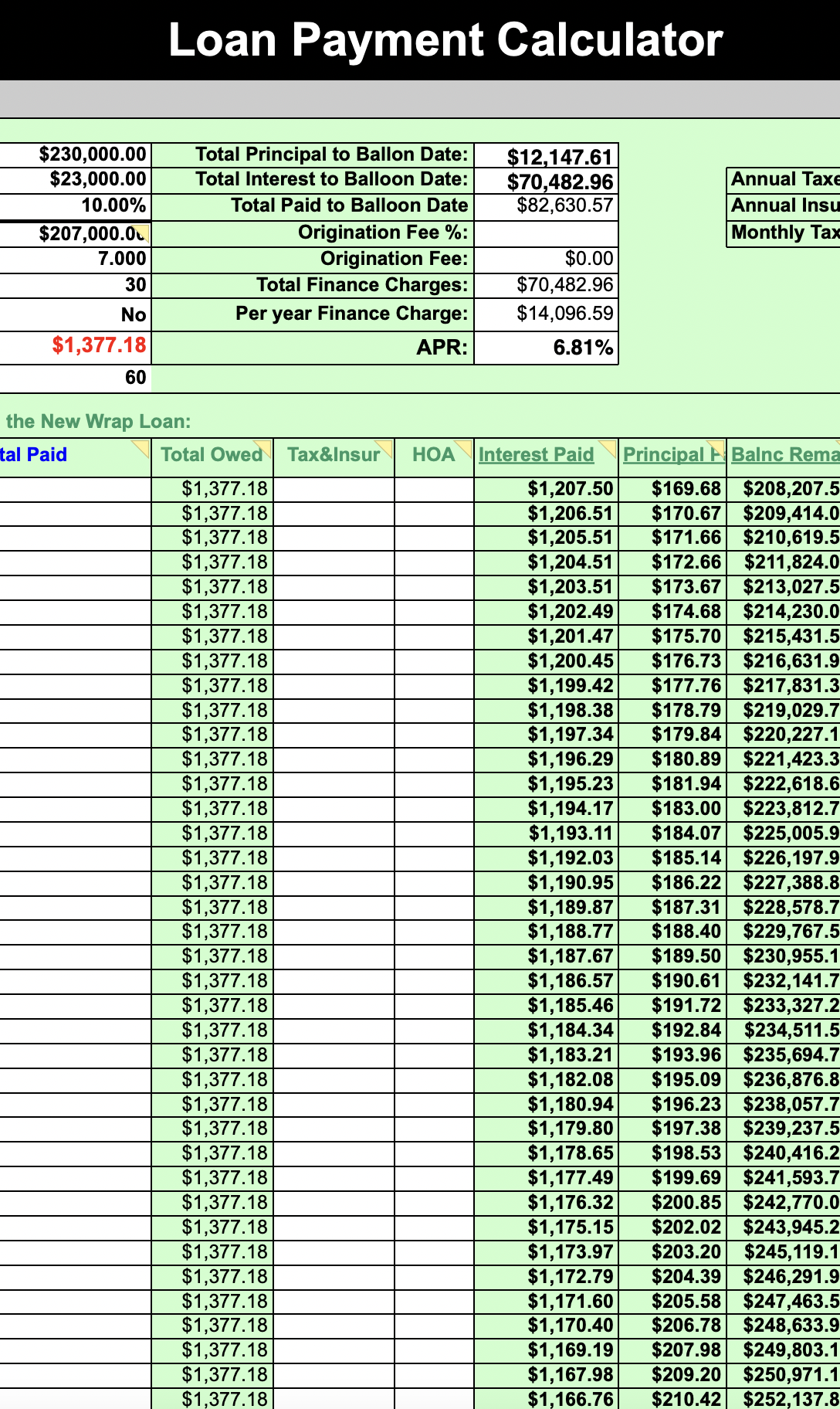The width and height of the screenshot is (840, 1409).
Task: Click the Annual Insurance label cell
Action: click(784, 205)
